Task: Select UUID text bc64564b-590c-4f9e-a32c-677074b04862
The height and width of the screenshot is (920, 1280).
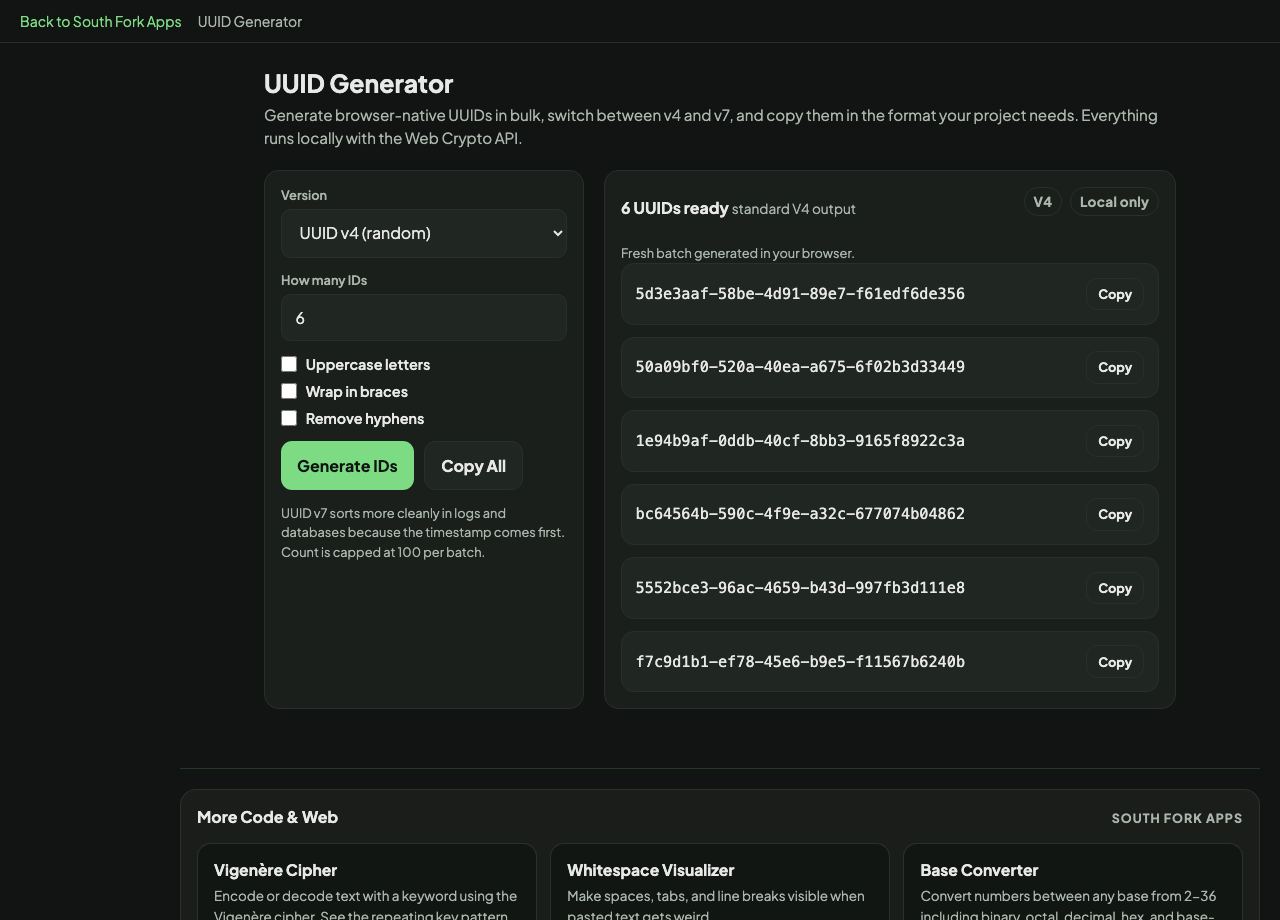Action: 800,514
